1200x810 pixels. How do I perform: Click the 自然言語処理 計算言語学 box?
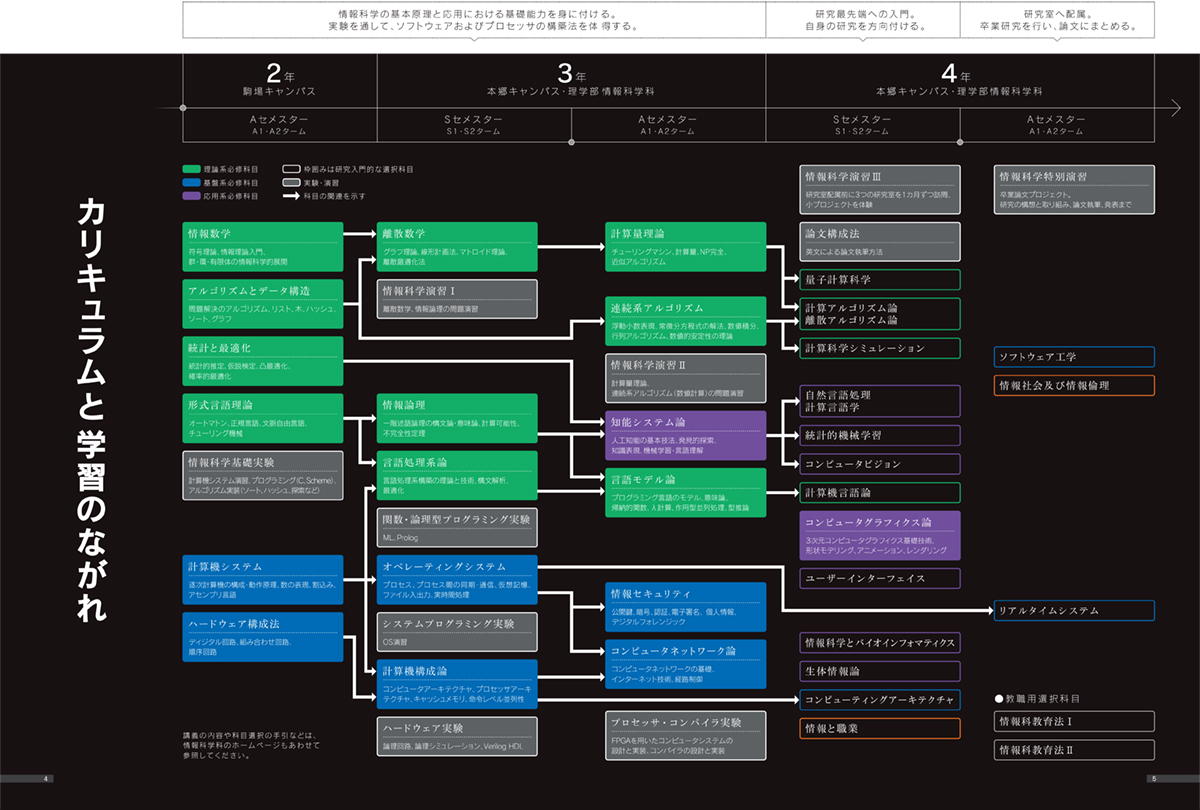point(880,401)
